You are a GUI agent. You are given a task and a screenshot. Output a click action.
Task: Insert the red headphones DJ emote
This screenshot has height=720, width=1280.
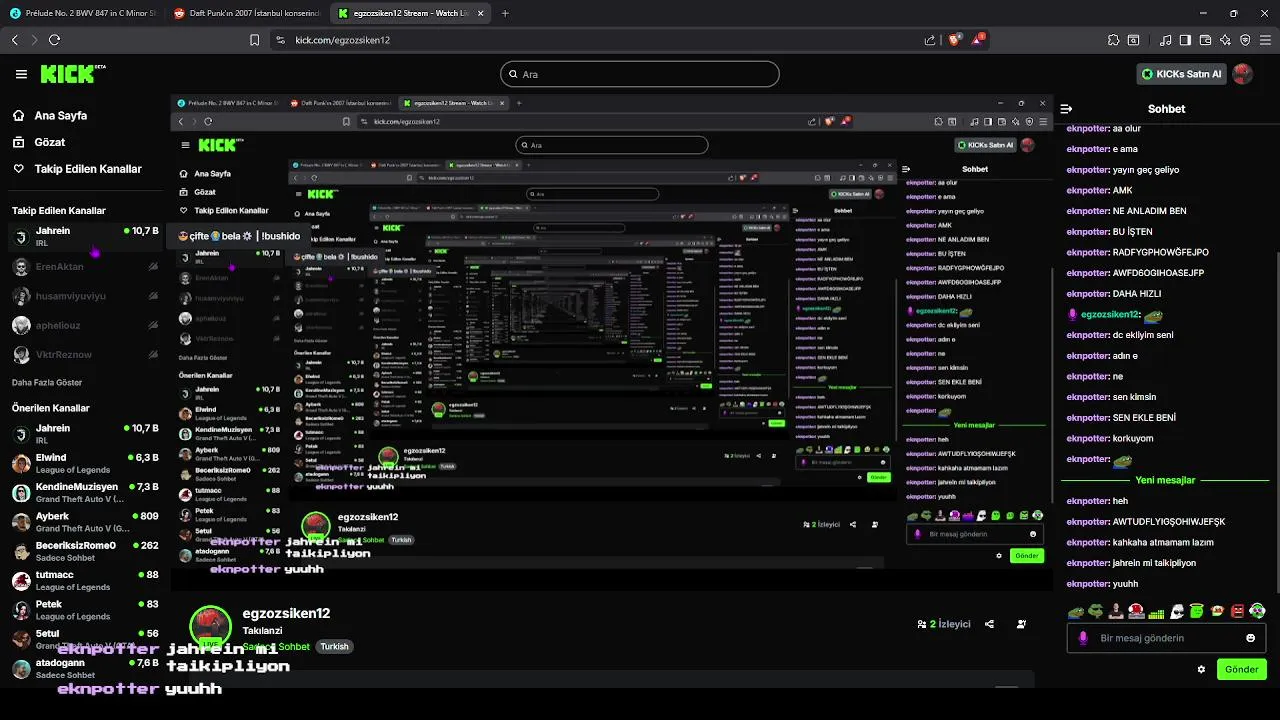point(1136,611)
